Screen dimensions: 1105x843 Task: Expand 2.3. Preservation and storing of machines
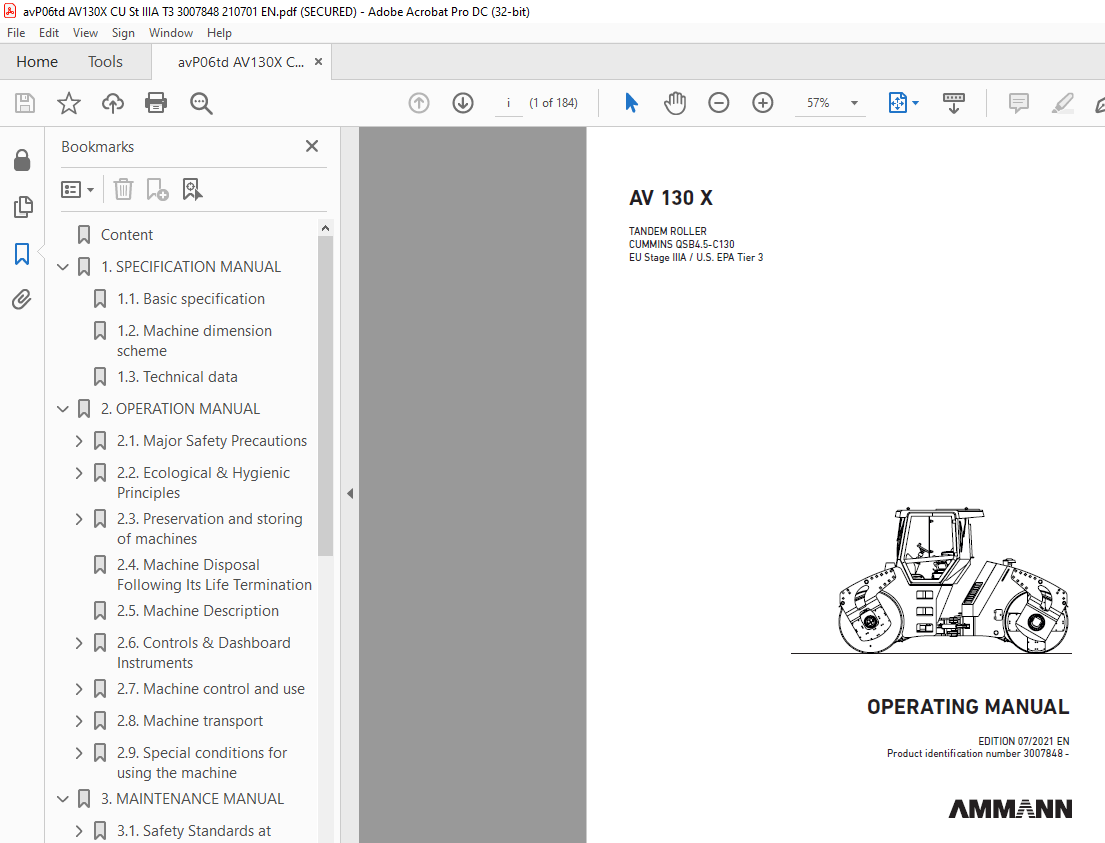click(x=79, y=519)
